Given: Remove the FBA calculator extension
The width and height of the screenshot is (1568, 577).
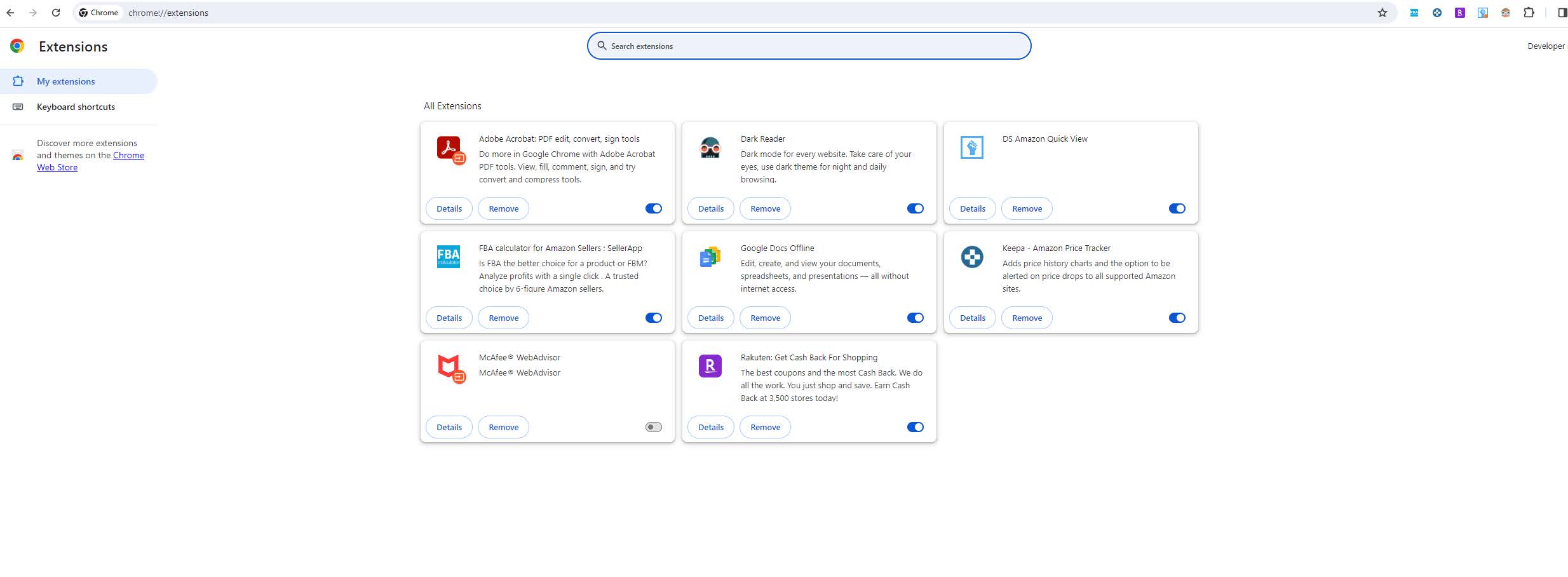Looking at the screenshot, I should [x=504, y=318].
